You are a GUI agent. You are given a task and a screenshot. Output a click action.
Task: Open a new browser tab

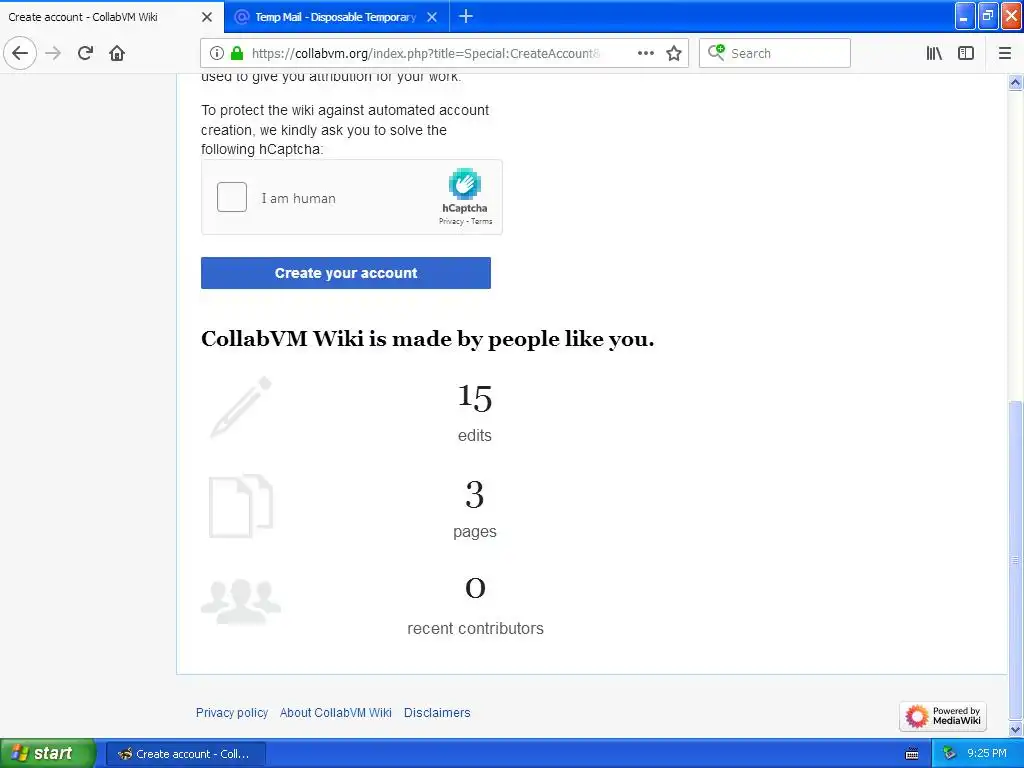tap(466, 16)
